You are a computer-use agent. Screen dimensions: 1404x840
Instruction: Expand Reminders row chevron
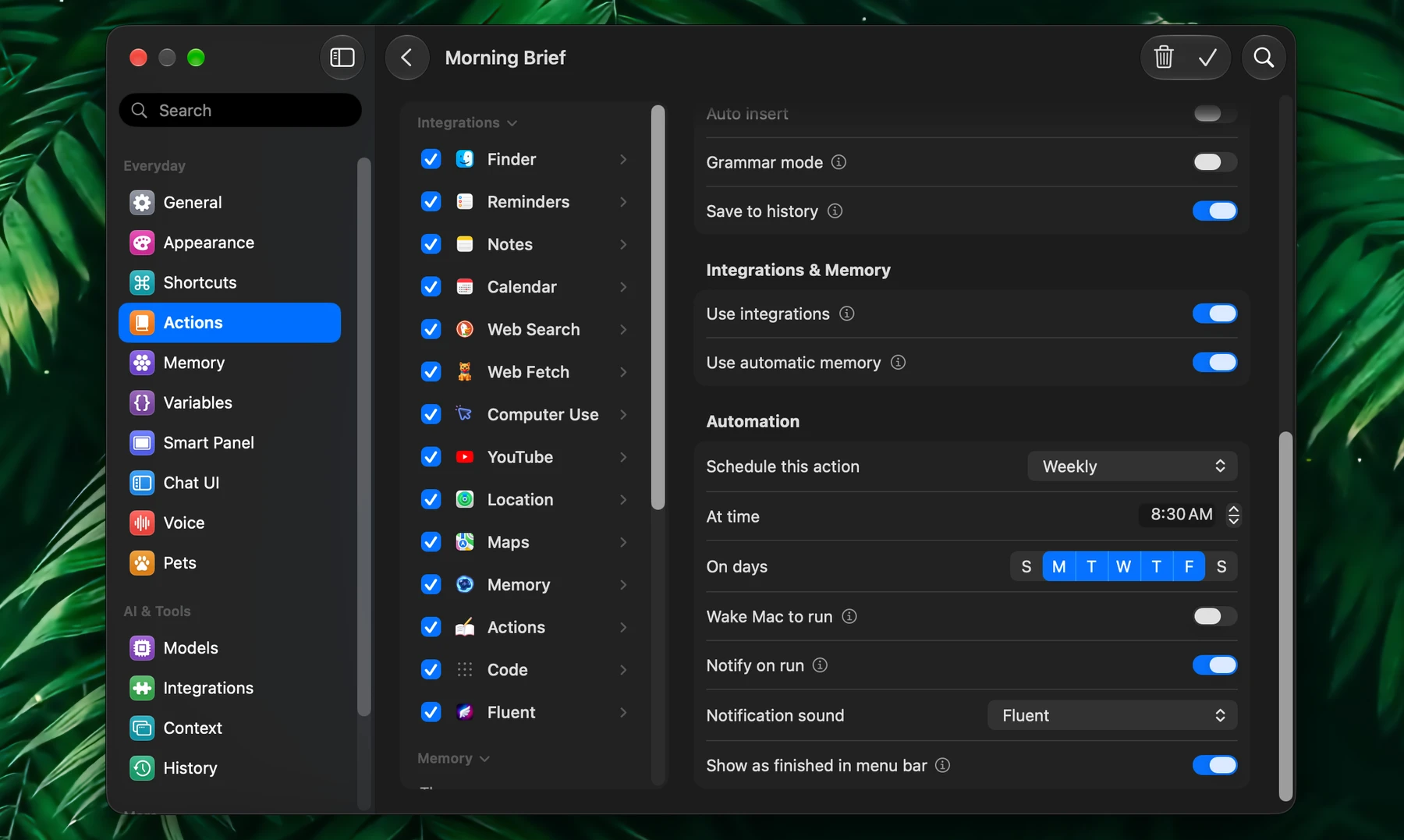[623, 202]
